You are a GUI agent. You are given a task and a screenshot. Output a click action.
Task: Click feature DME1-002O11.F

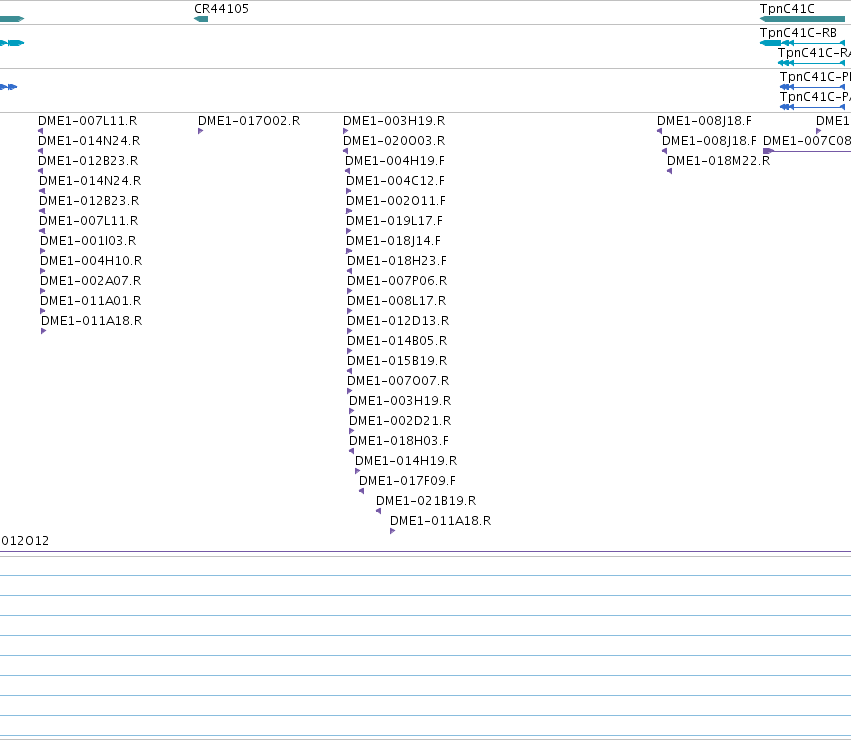click(396, 201)
